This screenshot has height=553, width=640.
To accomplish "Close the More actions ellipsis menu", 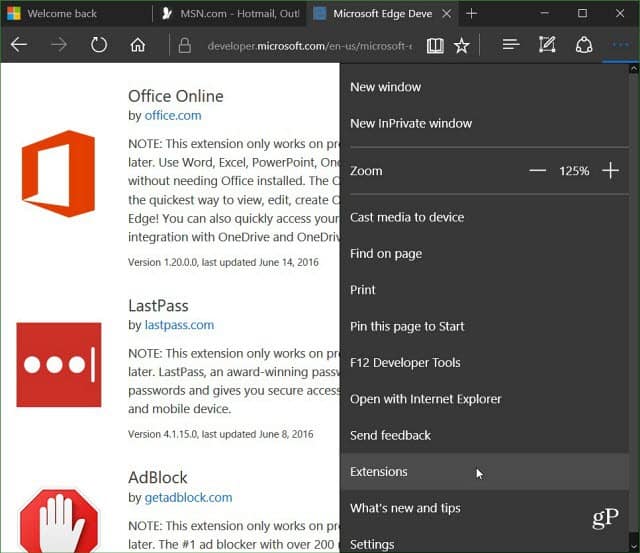I will [620, 44].
